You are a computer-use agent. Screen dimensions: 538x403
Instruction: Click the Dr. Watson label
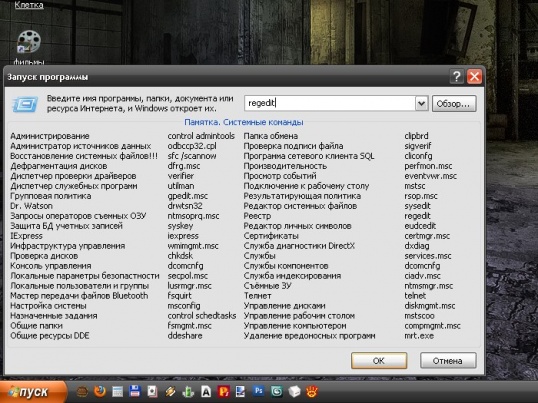click(x=32, y=206)
